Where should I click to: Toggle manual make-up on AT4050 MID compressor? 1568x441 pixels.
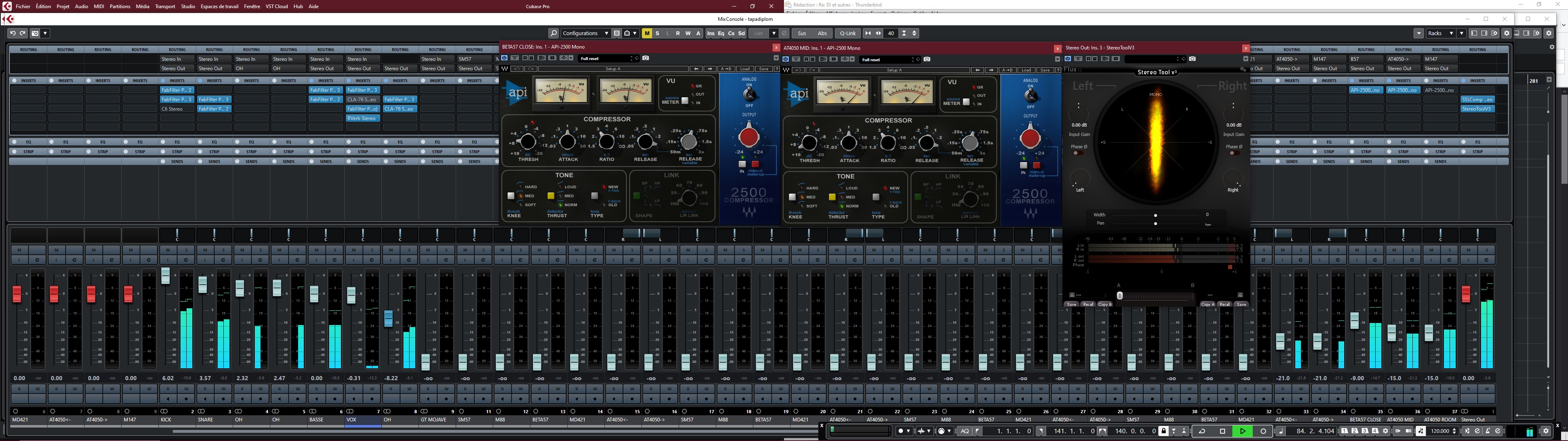pyautogui.click(x=1037, y=166)
